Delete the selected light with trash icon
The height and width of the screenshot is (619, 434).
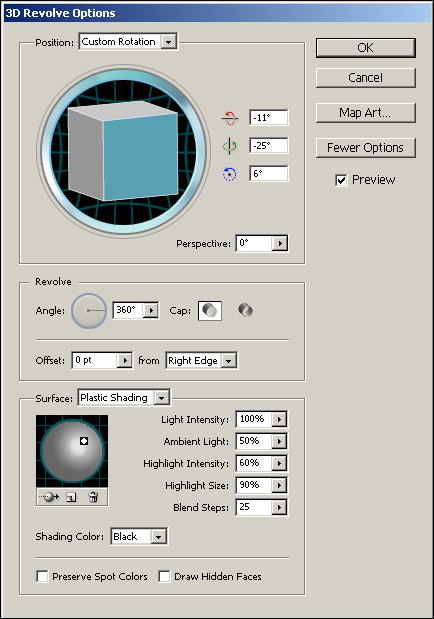[93, 497]
